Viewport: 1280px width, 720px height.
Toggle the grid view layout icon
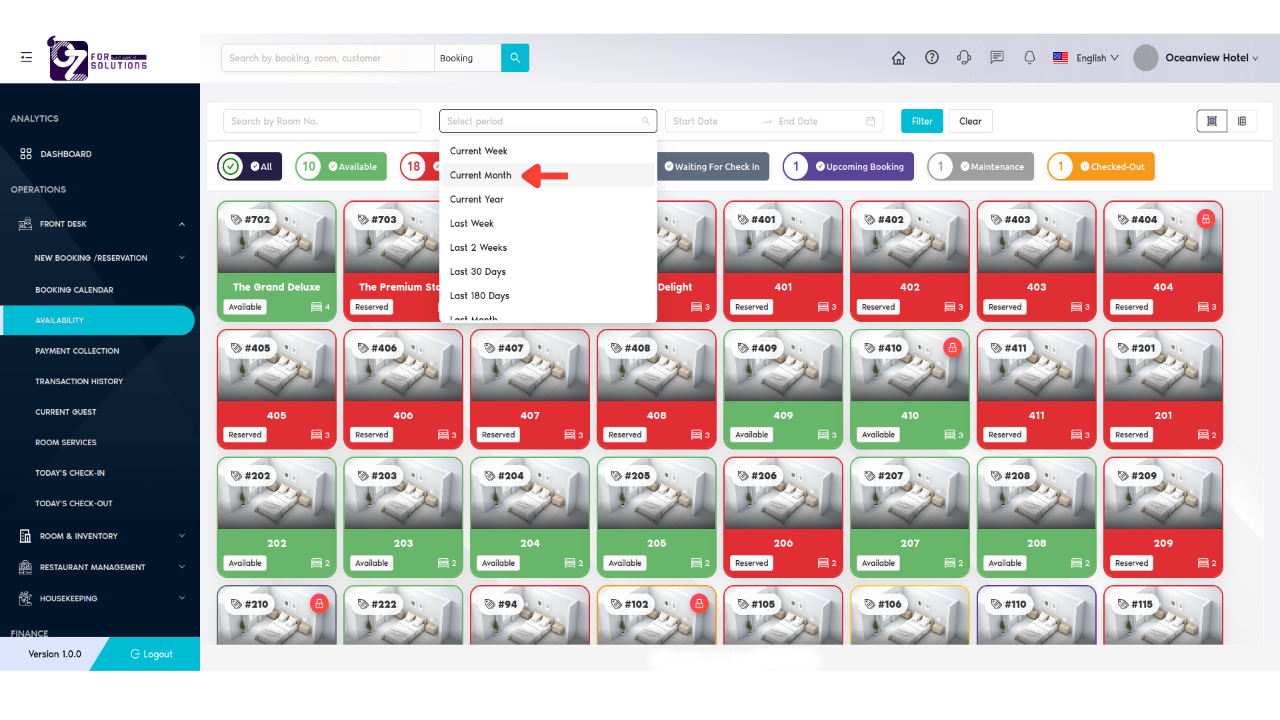pyautogui.click(x=1211, y=120)
